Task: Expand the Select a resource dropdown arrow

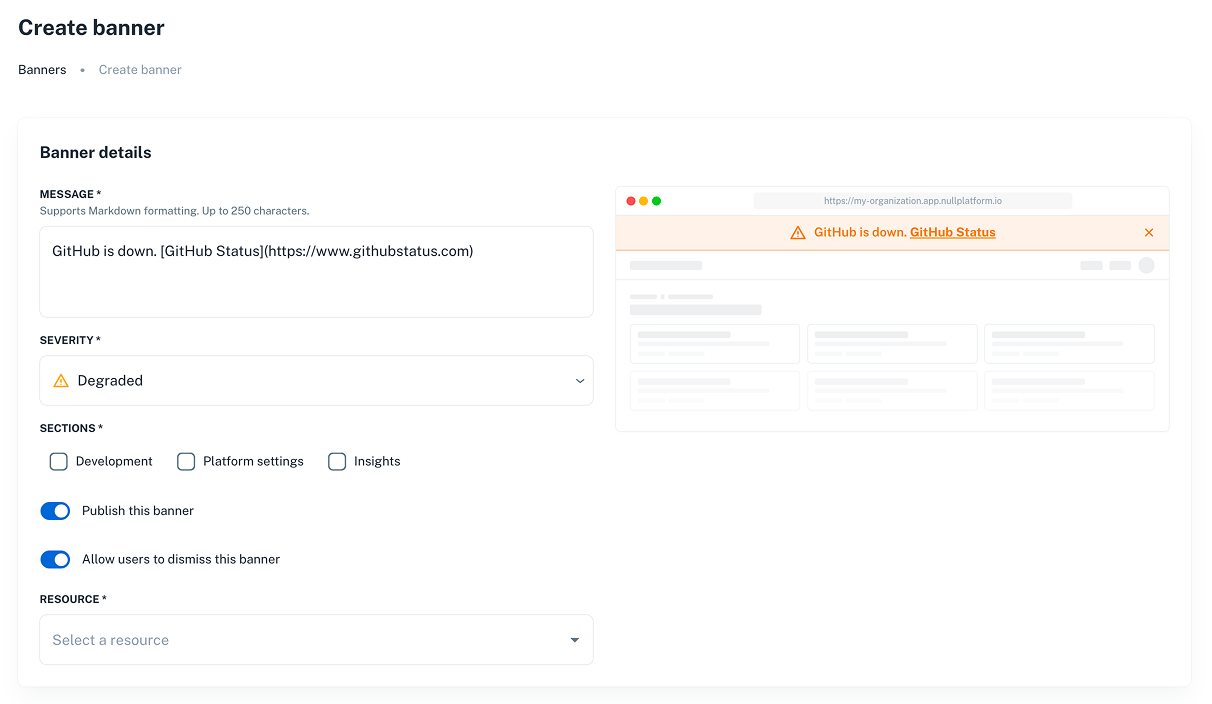Action: click(x=575, y=640)
